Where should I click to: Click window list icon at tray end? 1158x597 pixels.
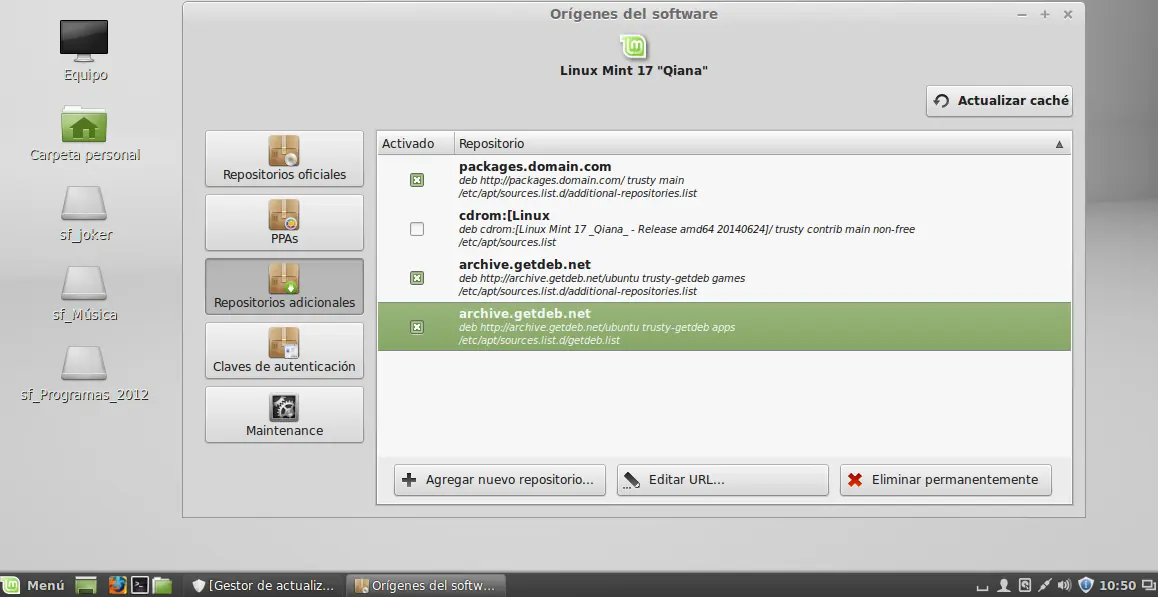tap(1148, 586)
